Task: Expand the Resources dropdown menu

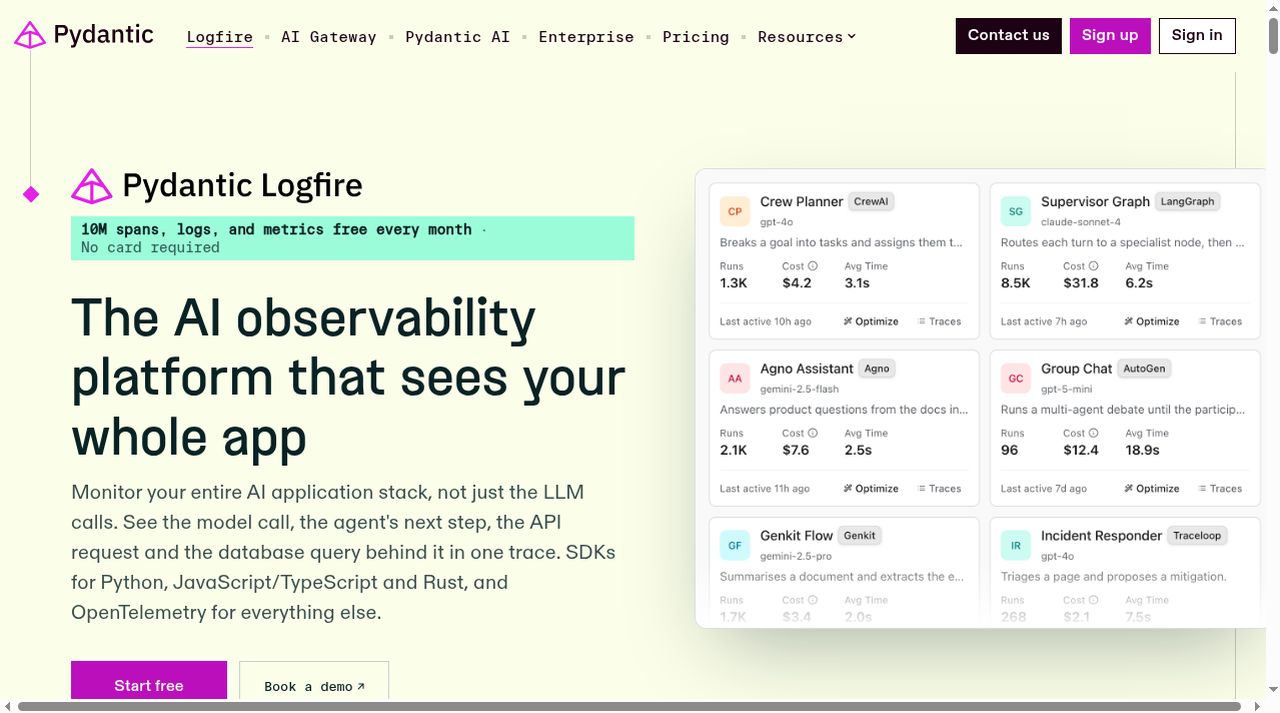Action: [x=807, y=37]
